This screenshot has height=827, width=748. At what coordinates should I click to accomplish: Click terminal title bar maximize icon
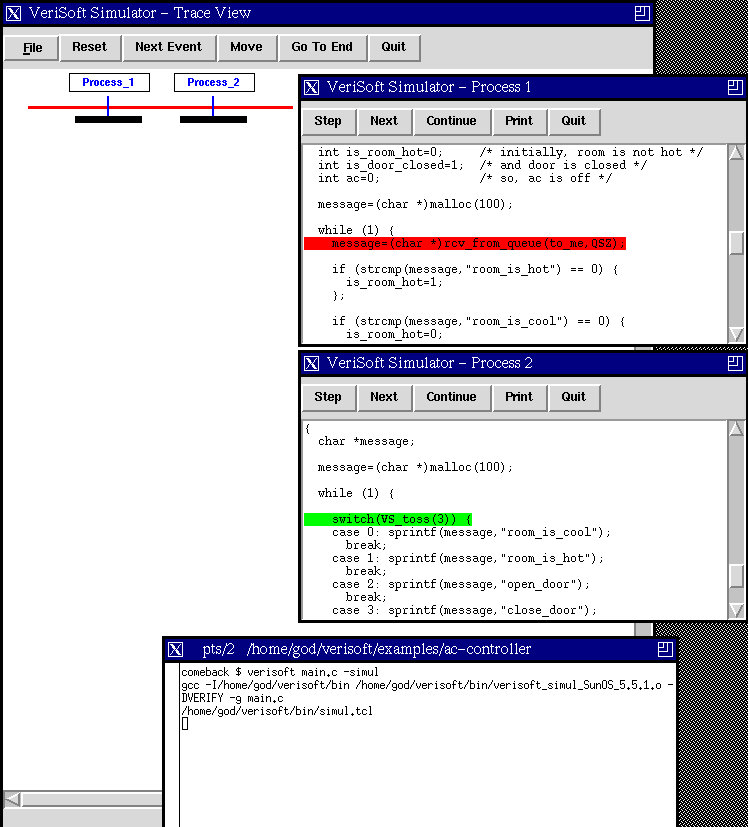[665, 650]
